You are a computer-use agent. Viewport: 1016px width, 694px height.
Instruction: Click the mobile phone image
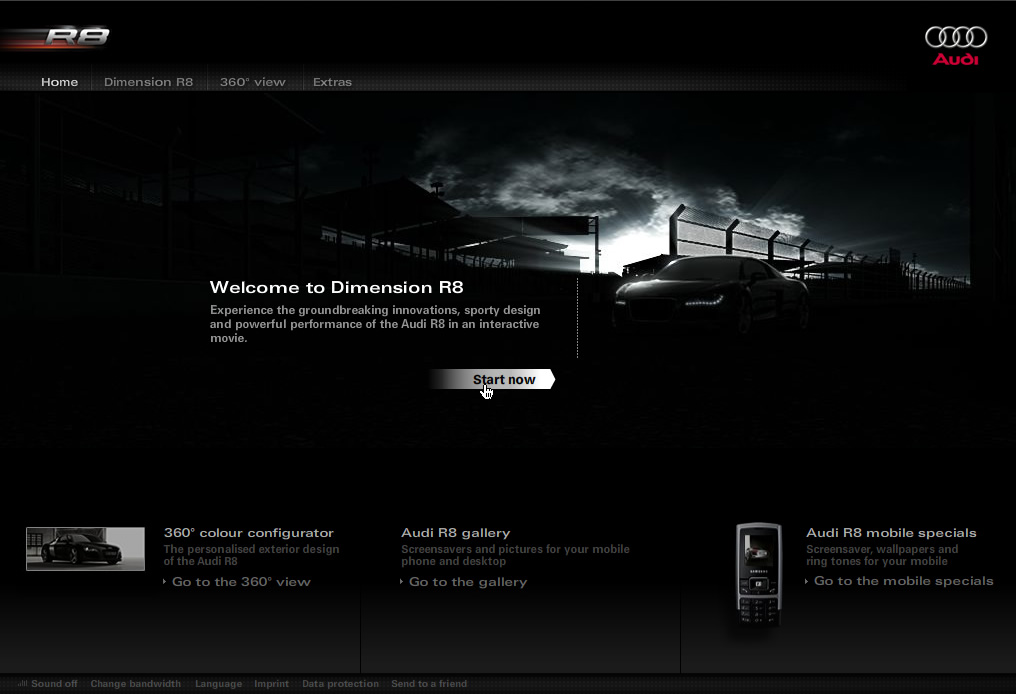[759, 574]
